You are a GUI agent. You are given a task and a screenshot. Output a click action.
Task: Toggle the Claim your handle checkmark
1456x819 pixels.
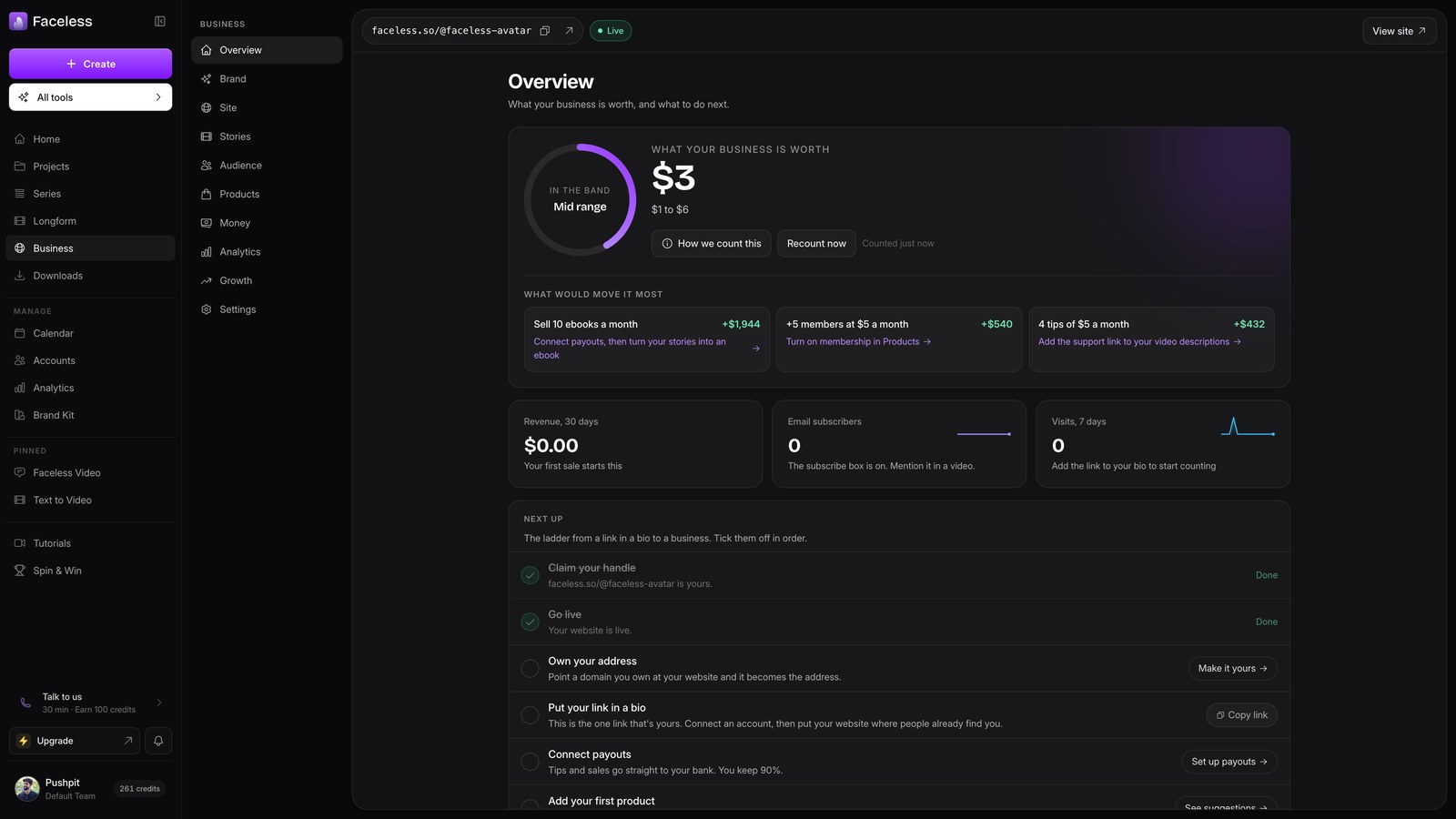530,575
